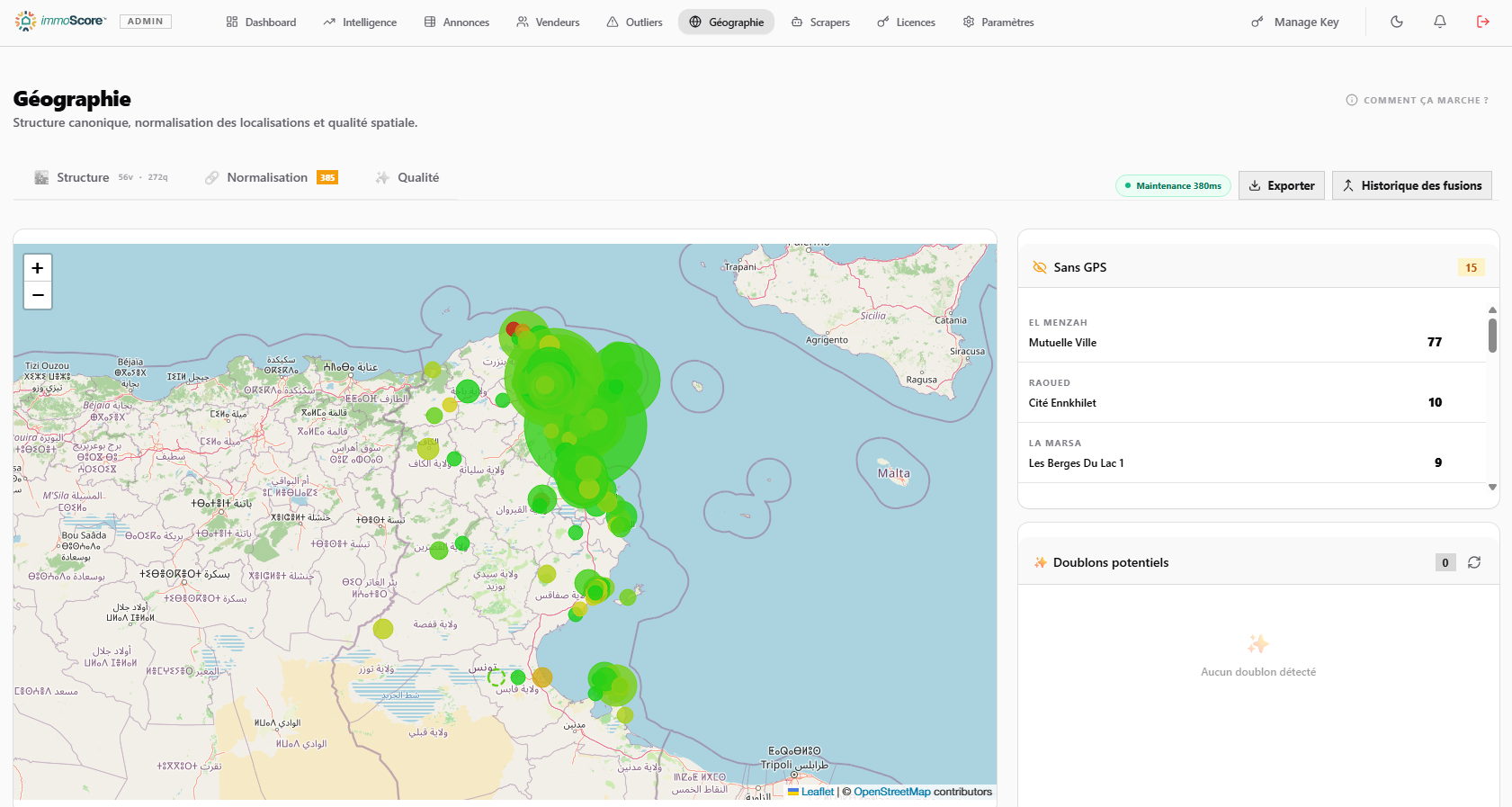Image resolution: width=1512 pixels, height=807 pixels.
Task: Click the Doublons potentiels sparkle icon
Action: pos(1041,562)
